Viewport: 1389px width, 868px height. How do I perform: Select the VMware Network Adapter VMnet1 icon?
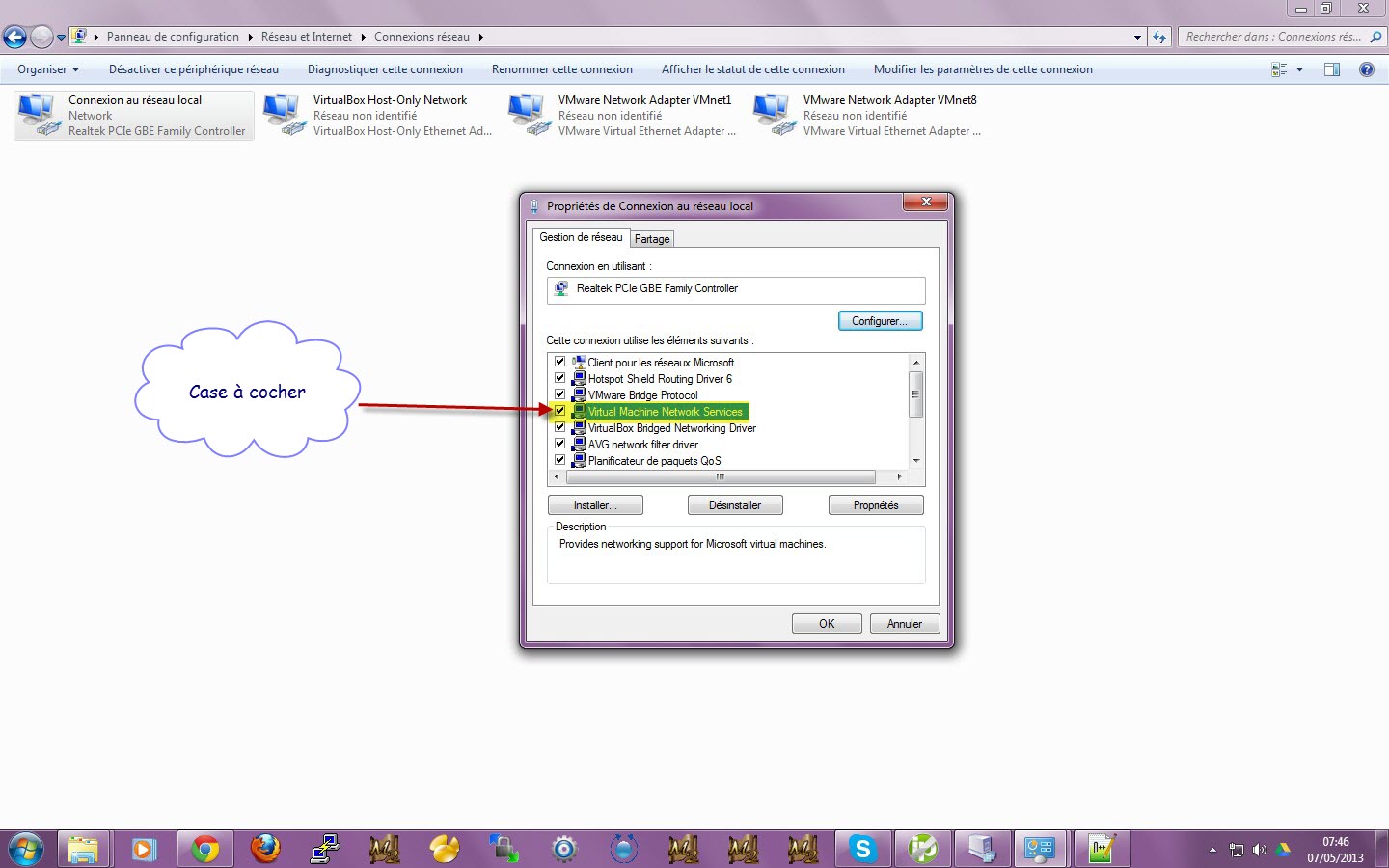tap(531, 115)
